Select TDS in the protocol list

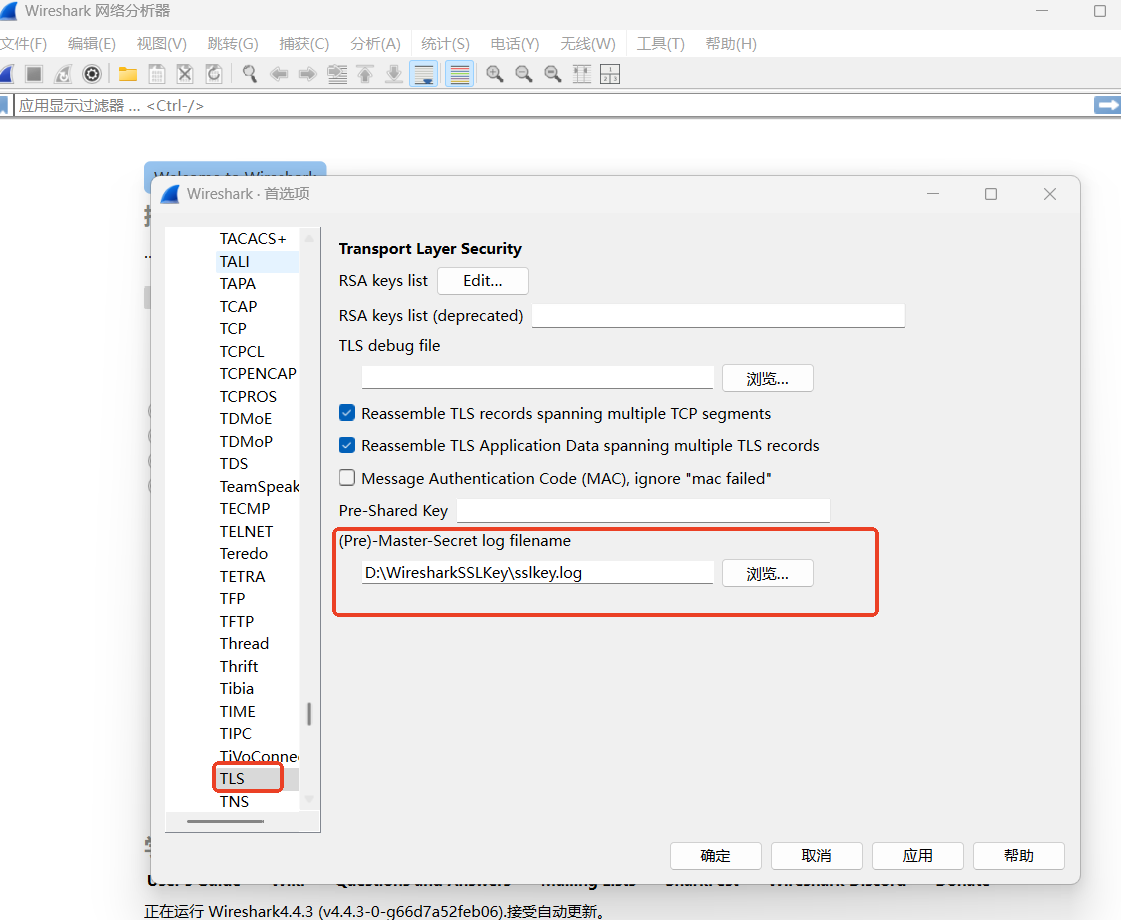point(234,463)
